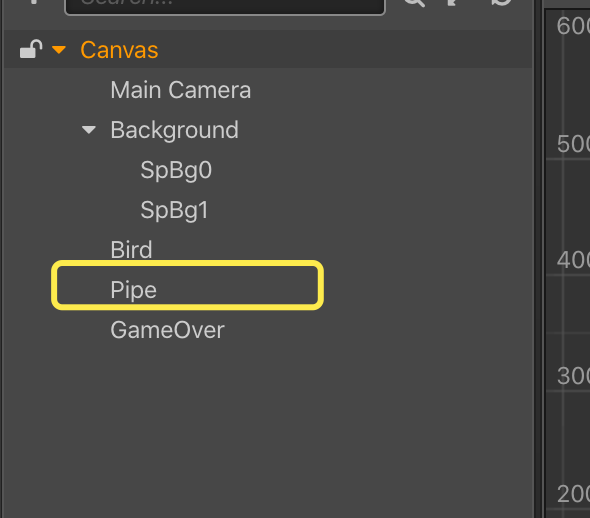This screenshot has height=518, width=590.
Task: Click the icon between search and refresh
Action: tap(454, 3)
